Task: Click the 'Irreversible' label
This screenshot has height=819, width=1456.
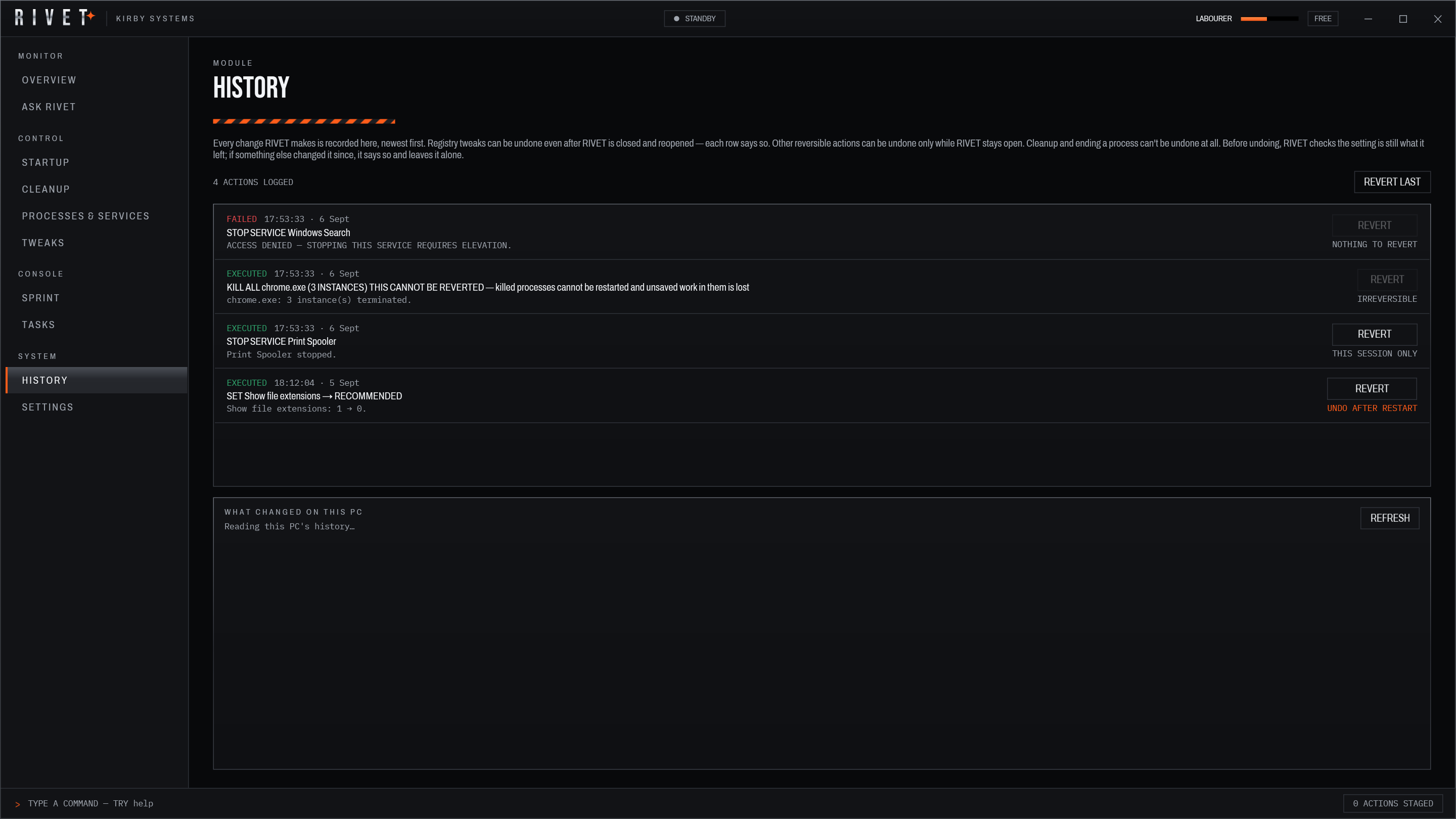Action: coord(1387,299)
